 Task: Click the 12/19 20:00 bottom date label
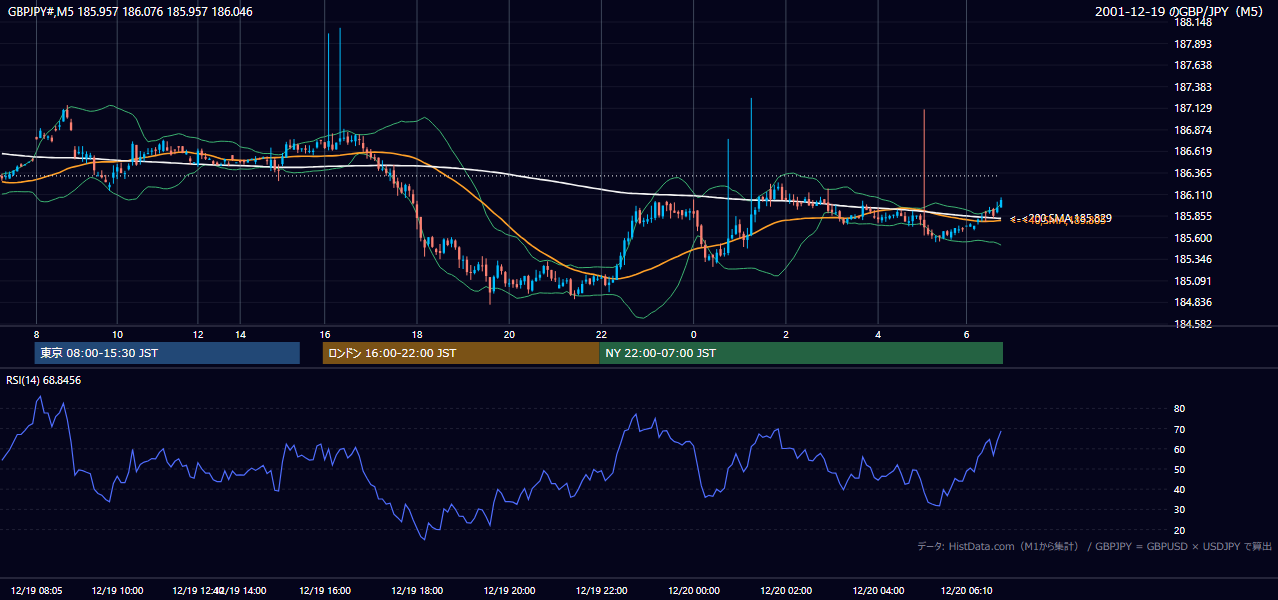point(509,590)
